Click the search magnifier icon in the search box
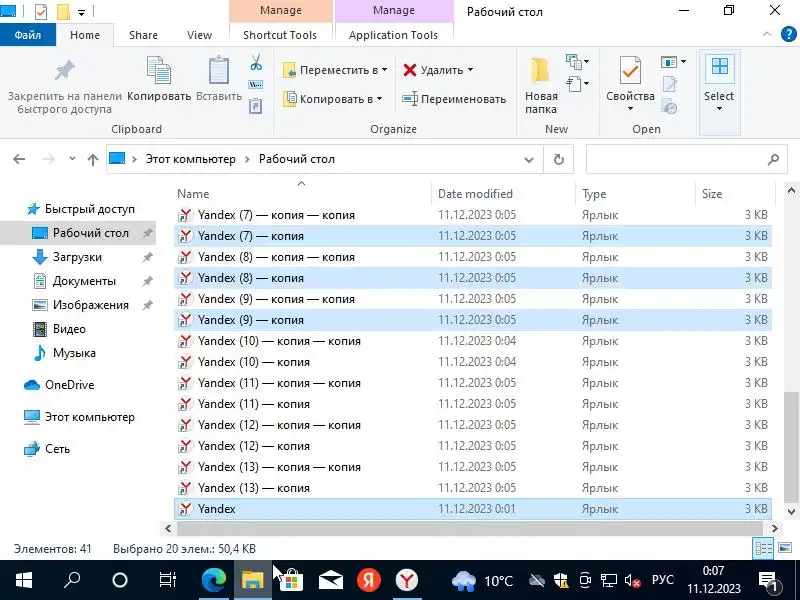Viewport: 800px width, 600px height. [x=773, y=160]
